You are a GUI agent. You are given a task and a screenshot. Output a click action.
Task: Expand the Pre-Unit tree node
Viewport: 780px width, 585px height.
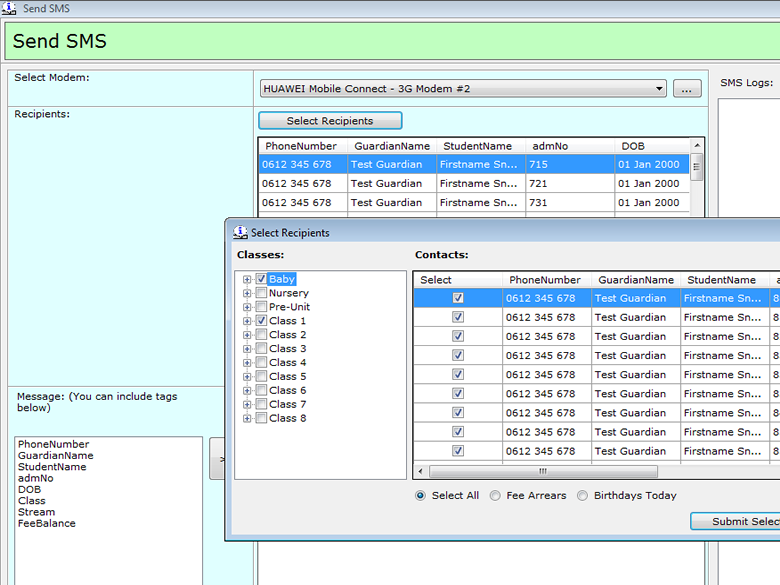(x=247, y=308)
